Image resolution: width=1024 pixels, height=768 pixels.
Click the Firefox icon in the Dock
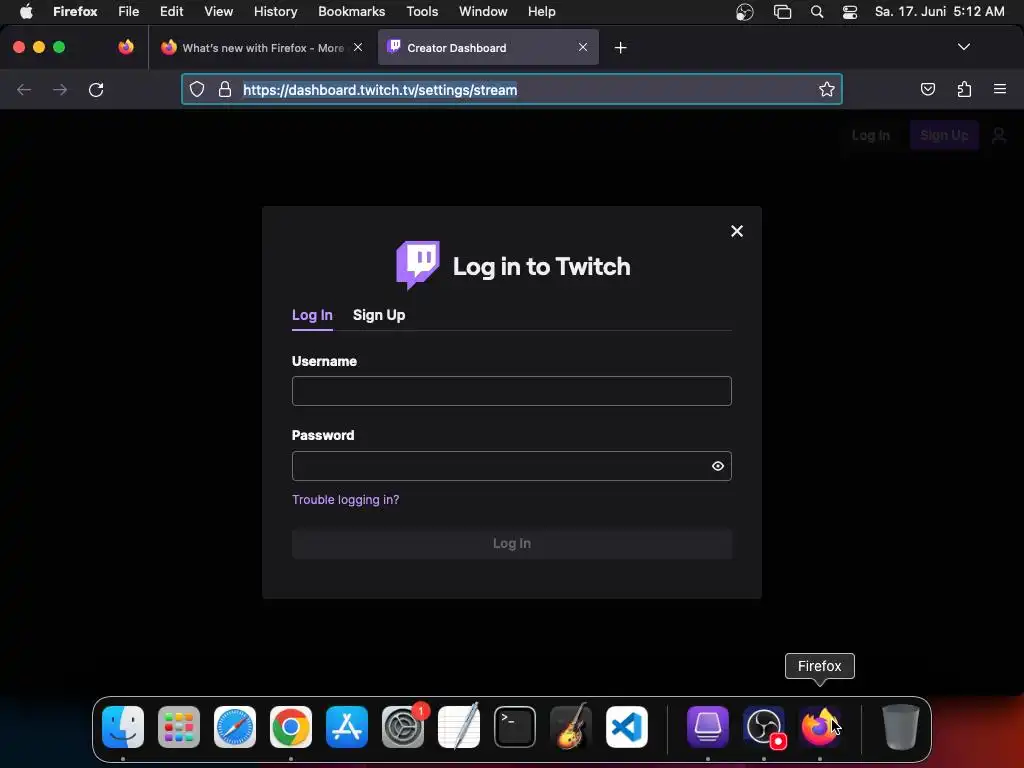820,727
